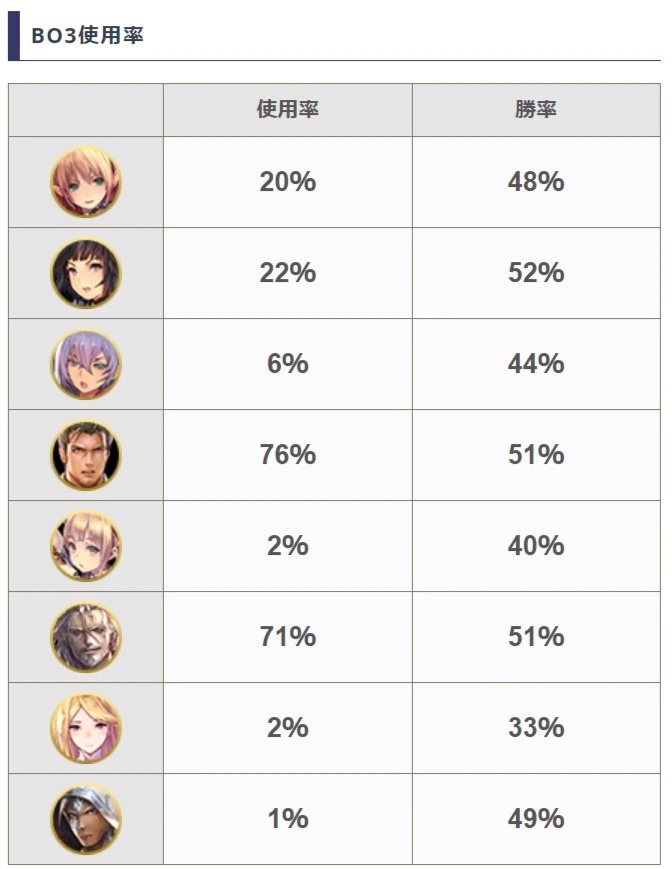Select the 22% usage rate cell
Viewport: 672px width, 869px height.
click(x=288, y=273)
